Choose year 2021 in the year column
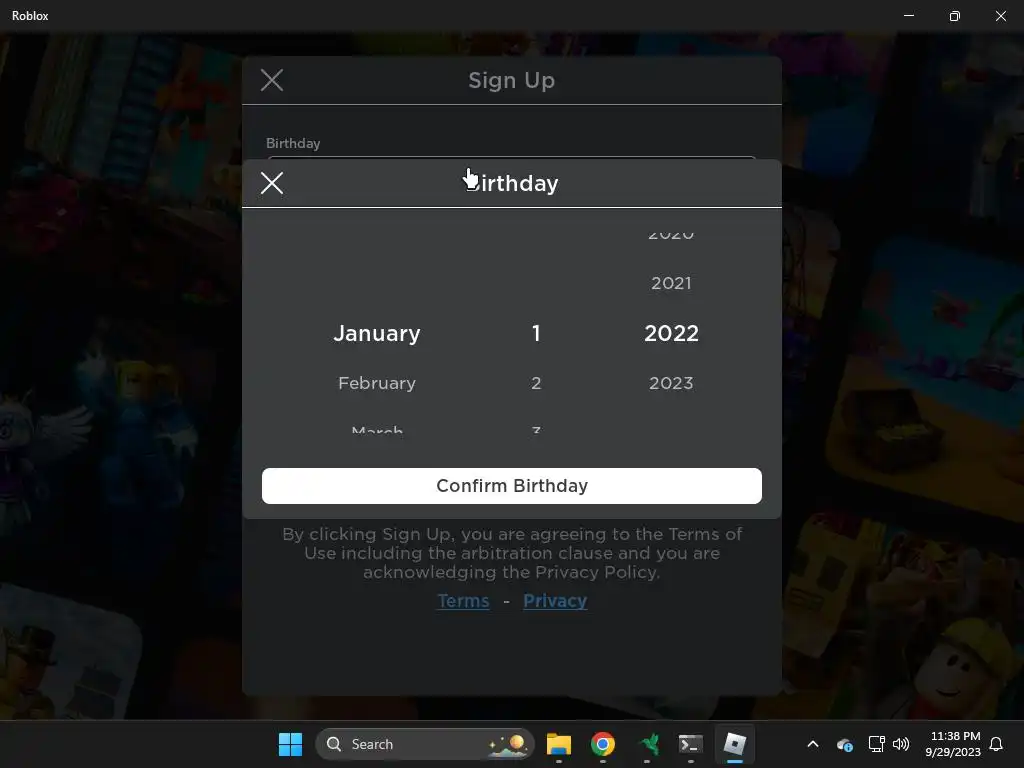Image resolution: width=1024 pixels, height=768 pixels. pyautogui.click(x=671, y=283)
